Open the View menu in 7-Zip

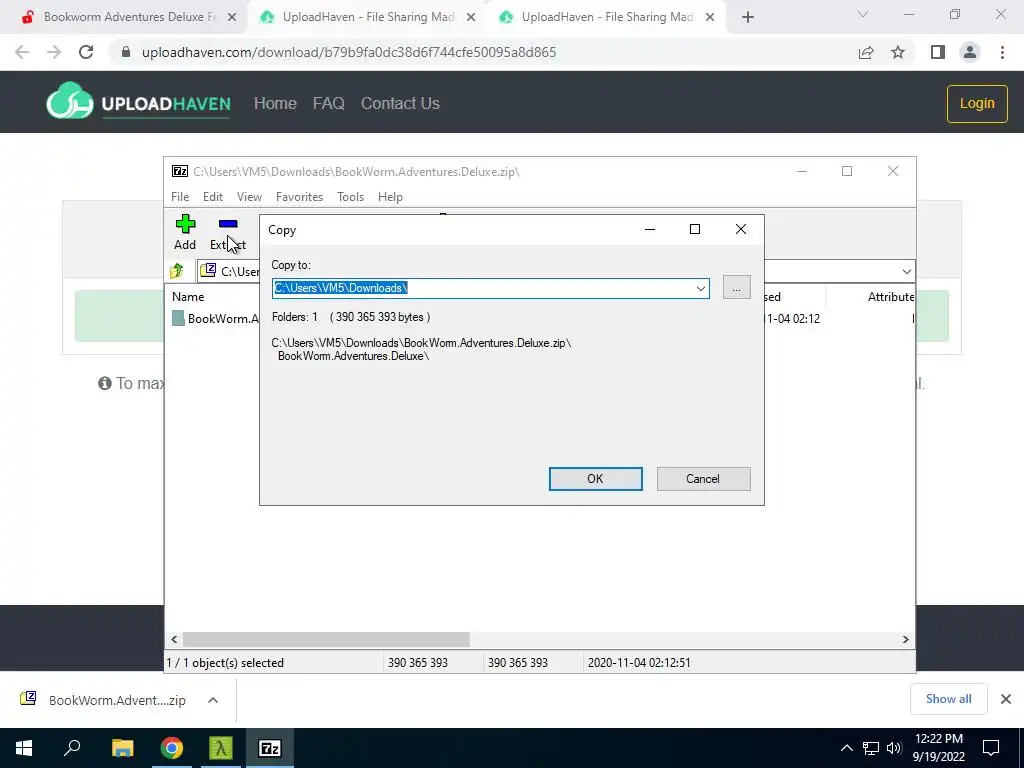pyautogui.click(x=249, y=197)
